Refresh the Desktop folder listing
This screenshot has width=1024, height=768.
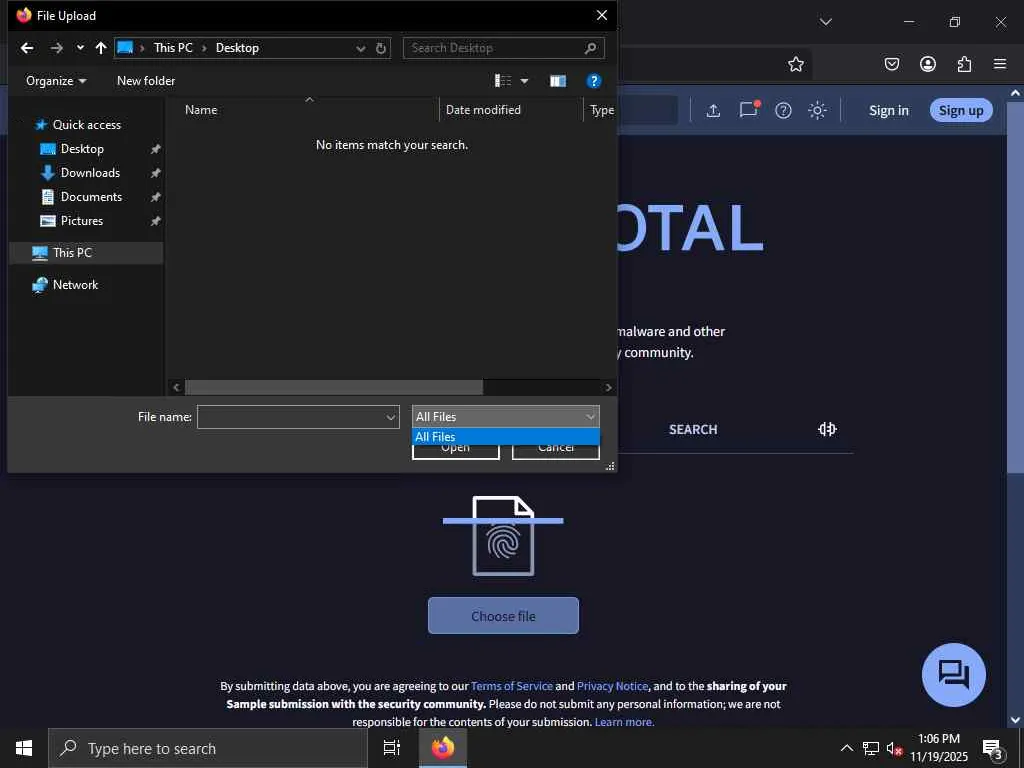click(381, 48)
